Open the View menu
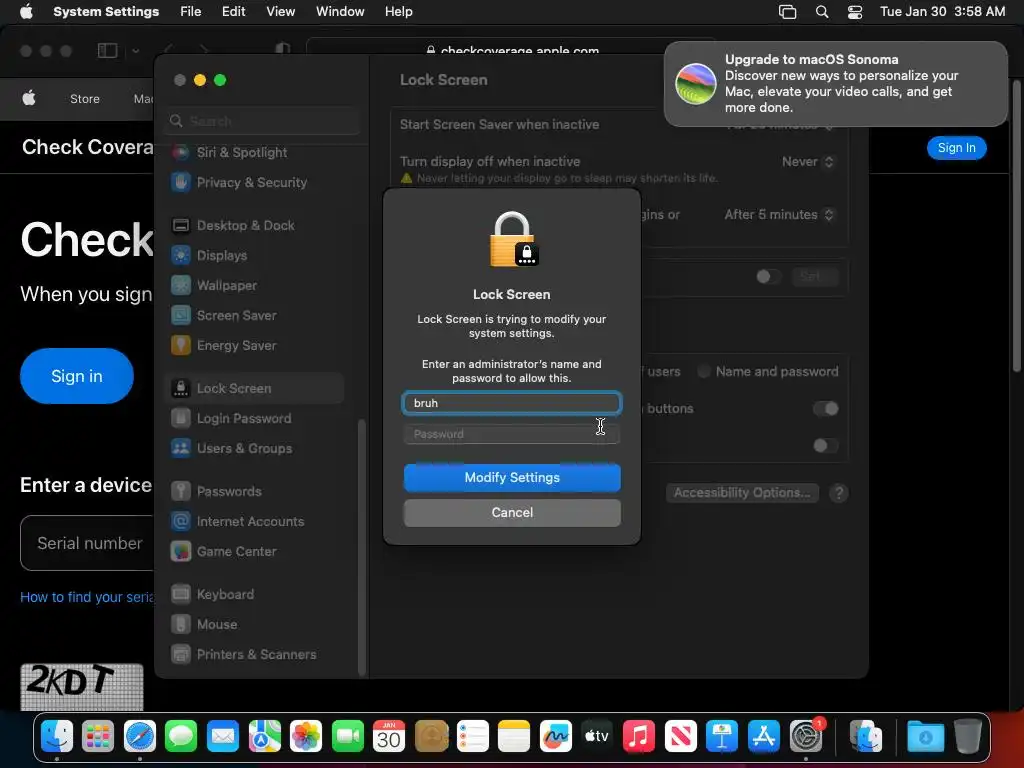 pos(281,12)
